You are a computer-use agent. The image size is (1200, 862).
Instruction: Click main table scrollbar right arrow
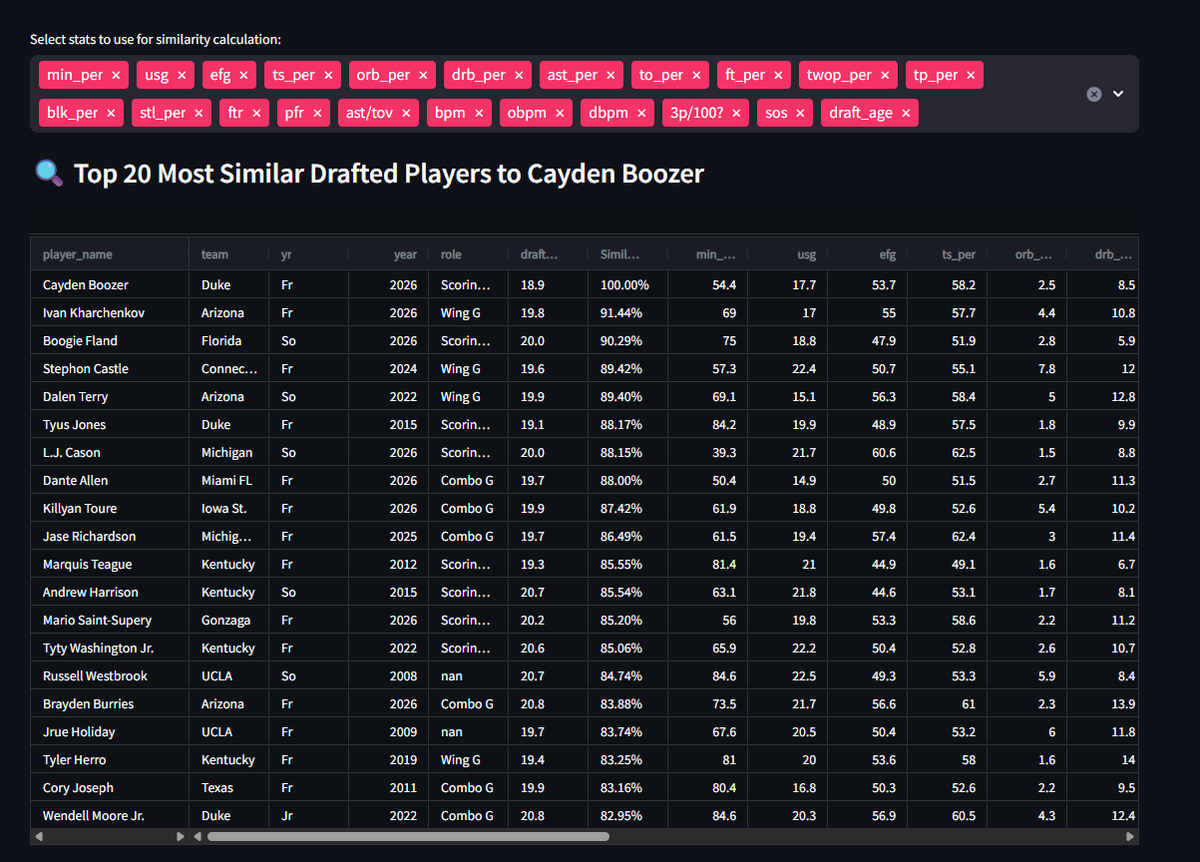pyautogui.click(x=1130, y=836)
